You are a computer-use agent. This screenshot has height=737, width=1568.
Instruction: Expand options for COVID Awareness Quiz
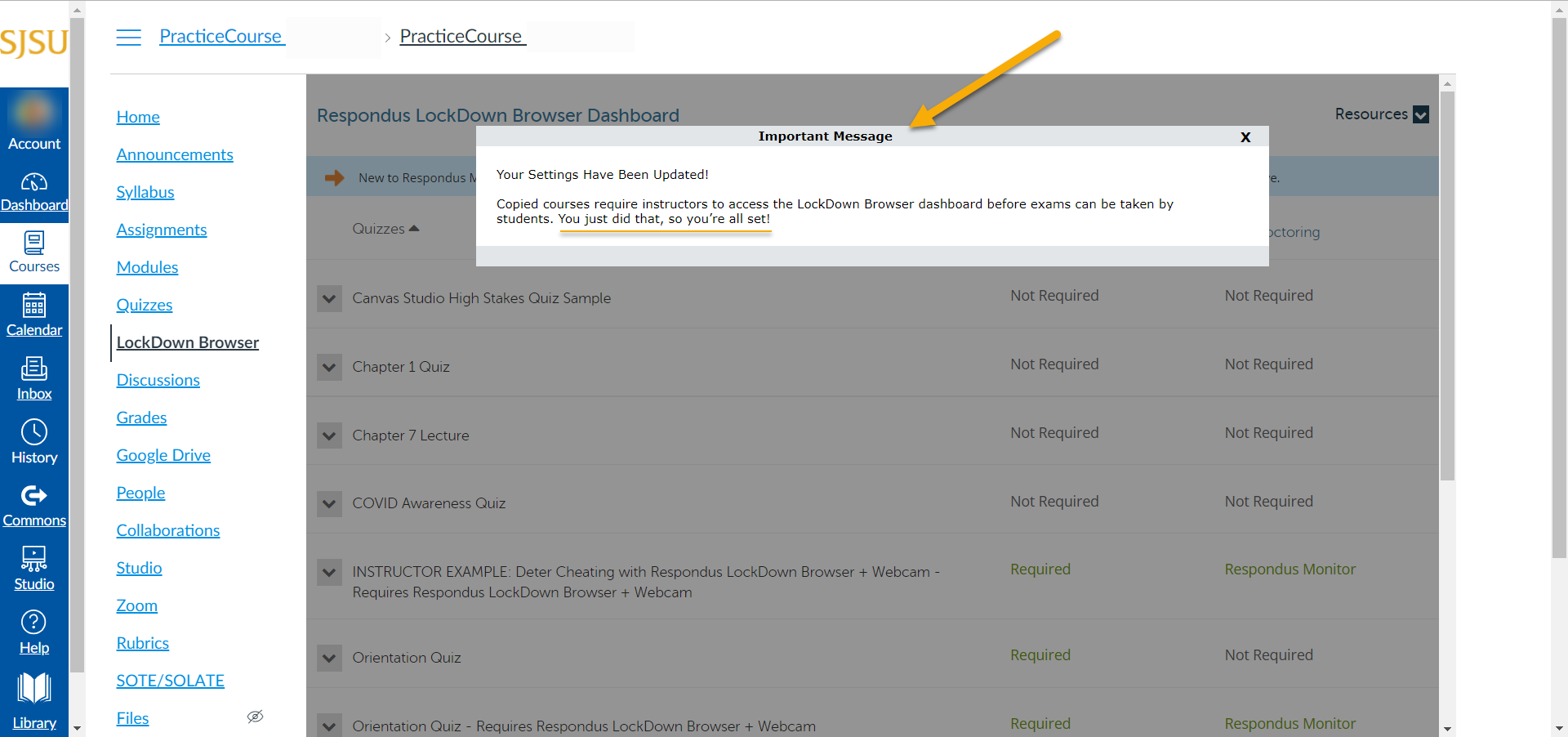pos(329,503)
